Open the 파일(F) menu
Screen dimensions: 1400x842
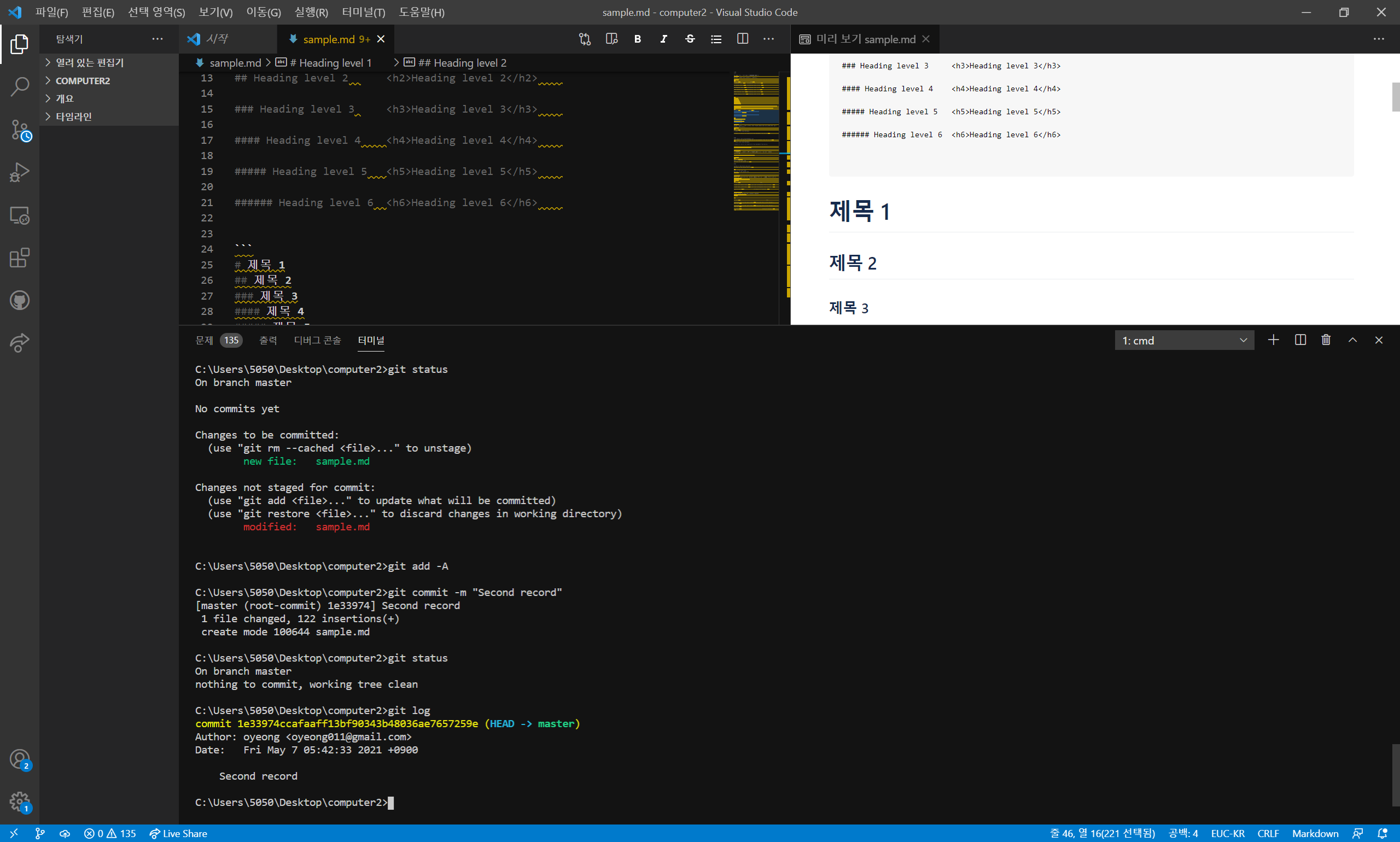pos(51,12)
